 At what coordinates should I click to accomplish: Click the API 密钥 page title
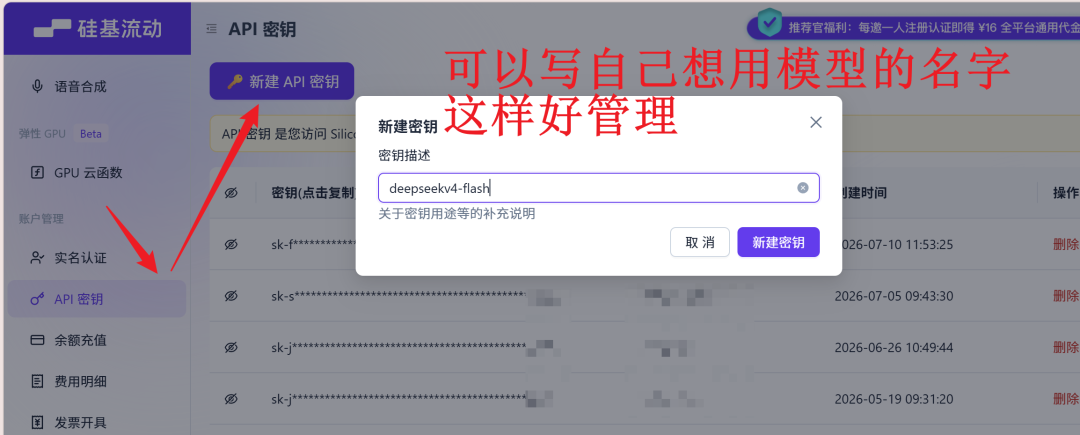pos(262,29)
